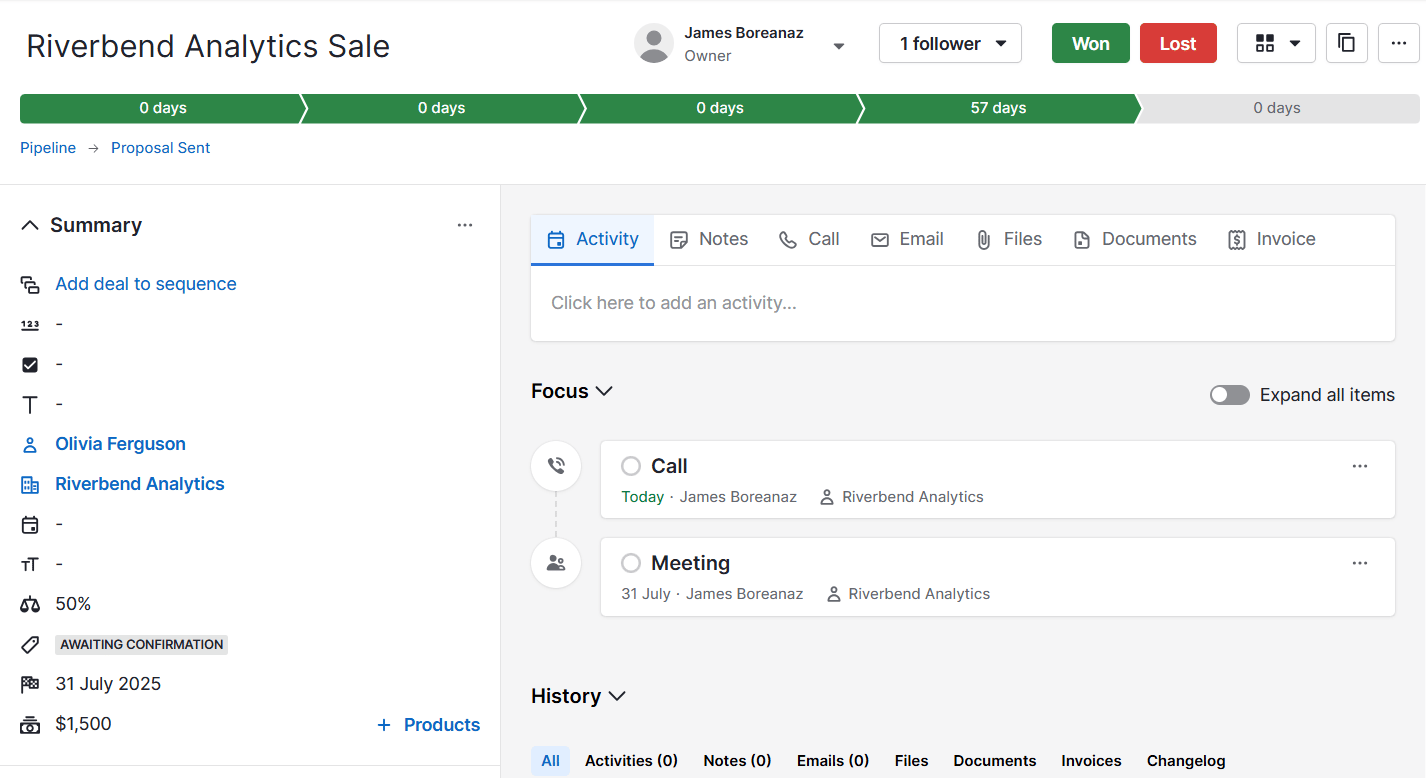Click the 50% probability value

[73, 604]
